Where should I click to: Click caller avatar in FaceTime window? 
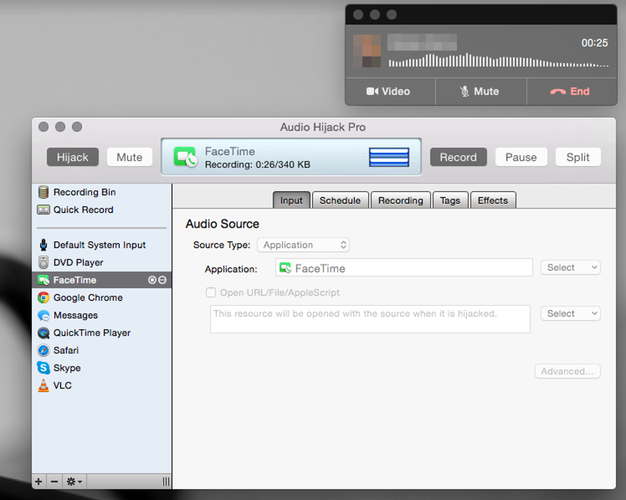click(x=367, y=51)
